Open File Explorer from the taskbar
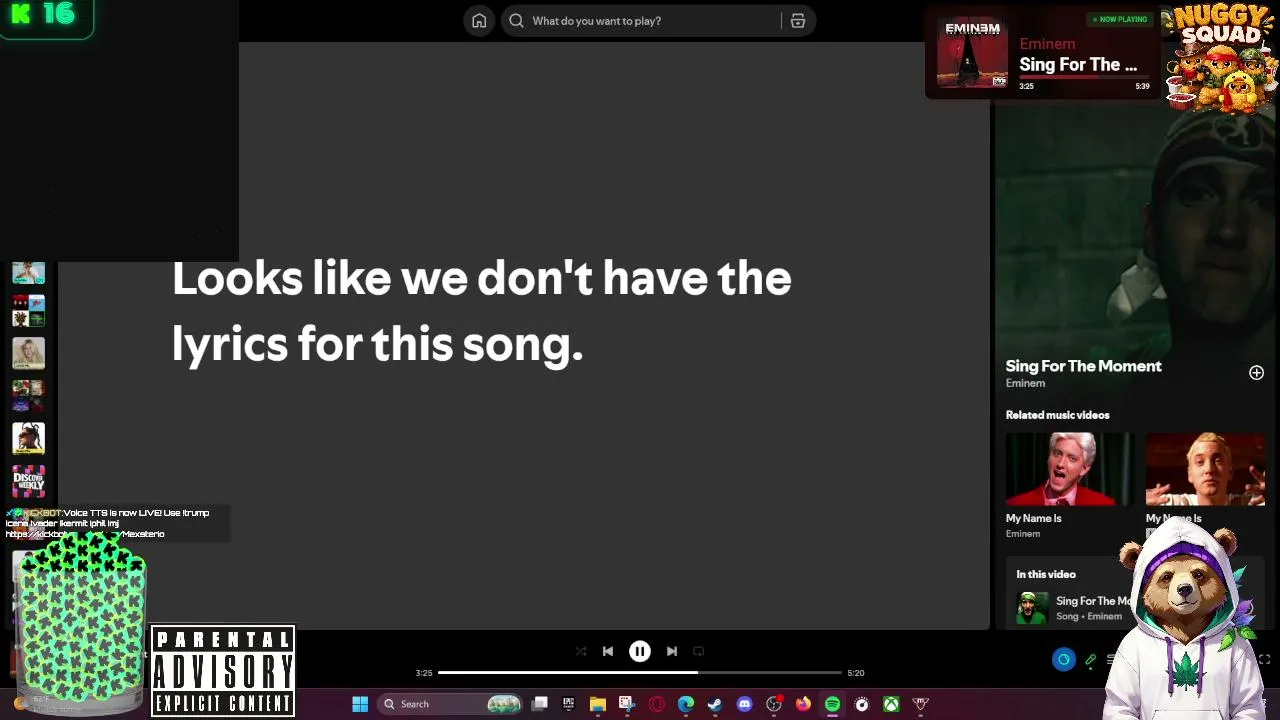Viewport: 1280px width, 720px height. (597, 704)
